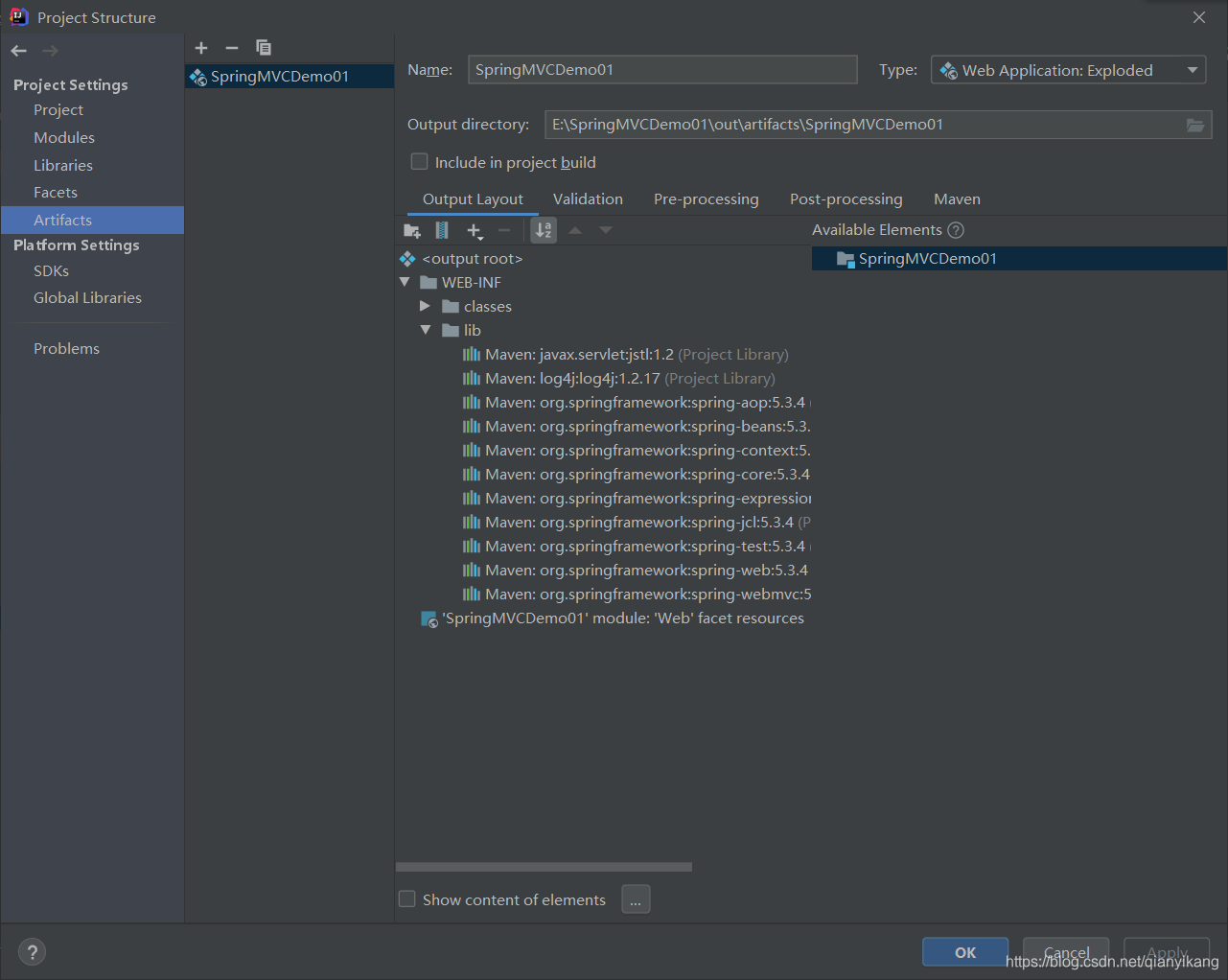Expand the classes folder node
Image resolution: width=1228 pixels, height=980 pixels.
coord(425,306)
